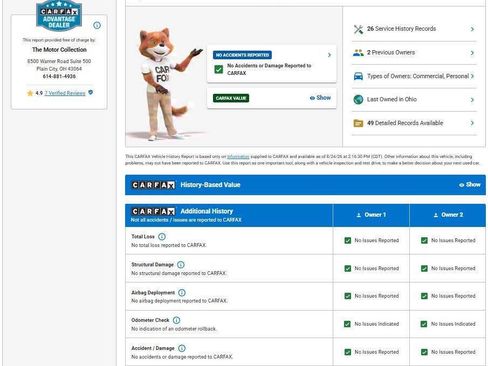Open the Total Loss info icon
Screen dimensions: 488x366
[x=162, y=237]
